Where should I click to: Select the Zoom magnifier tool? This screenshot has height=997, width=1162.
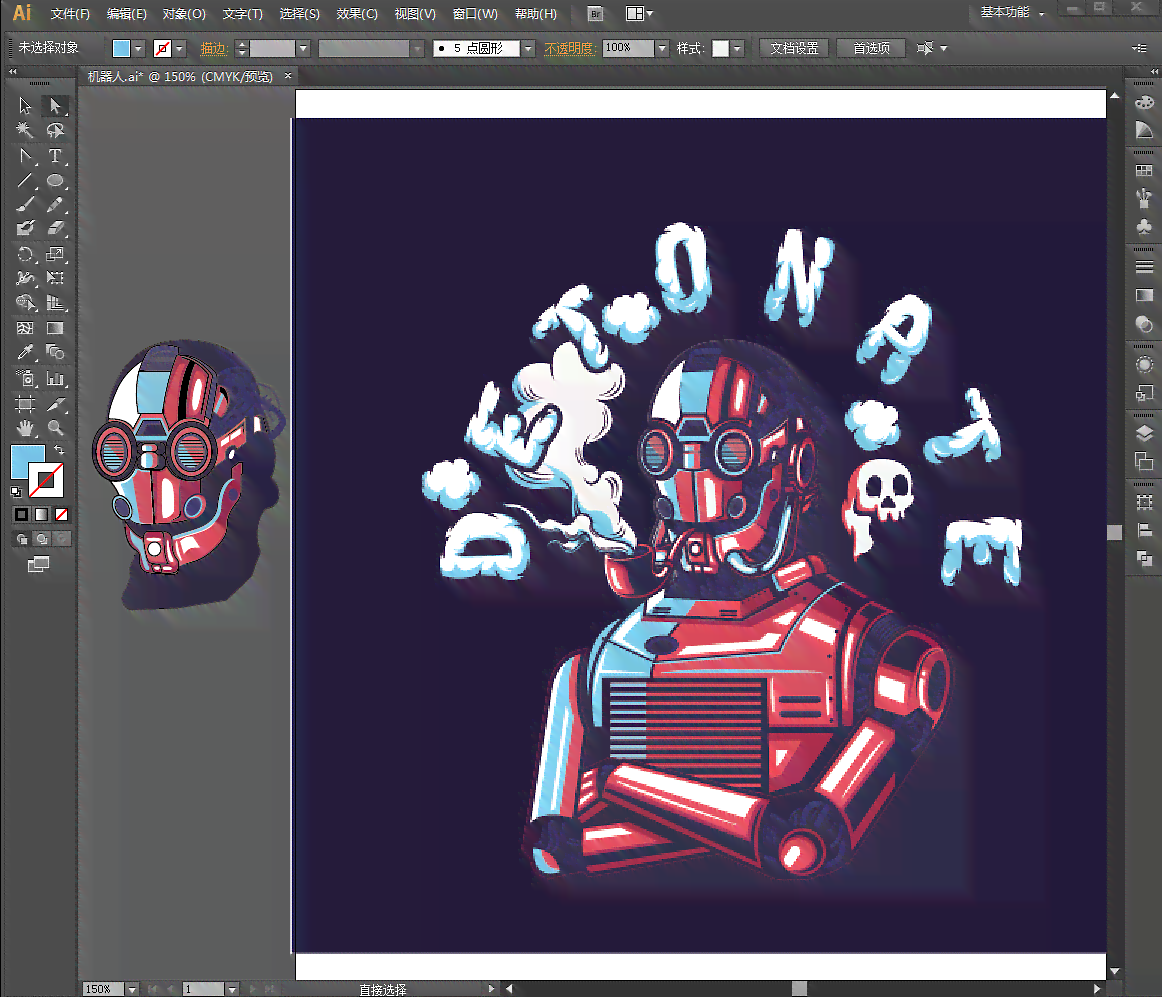55,428
